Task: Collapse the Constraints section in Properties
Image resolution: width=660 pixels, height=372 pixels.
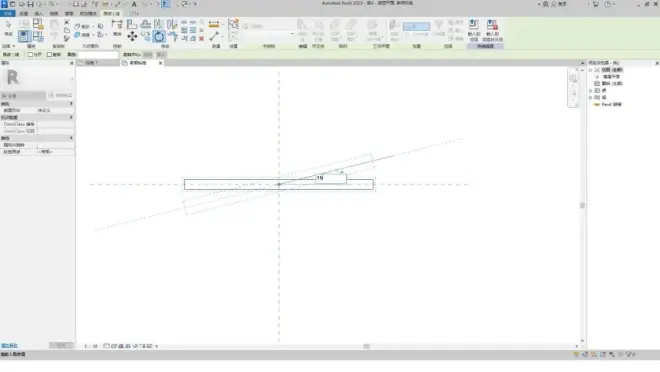Action: 71,104
